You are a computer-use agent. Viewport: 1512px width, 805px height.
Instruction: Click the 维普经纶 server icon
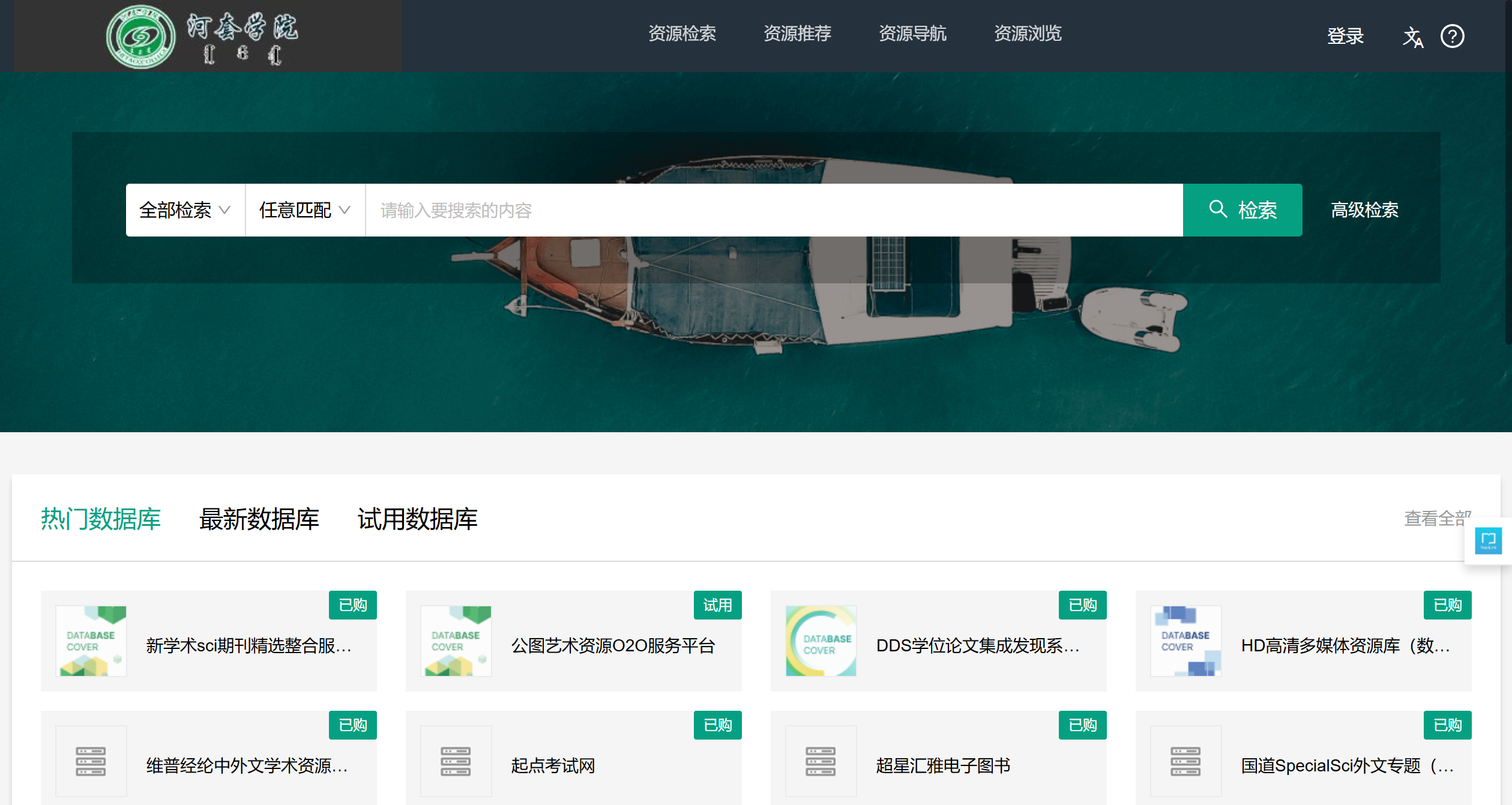(x=91, y=761)
